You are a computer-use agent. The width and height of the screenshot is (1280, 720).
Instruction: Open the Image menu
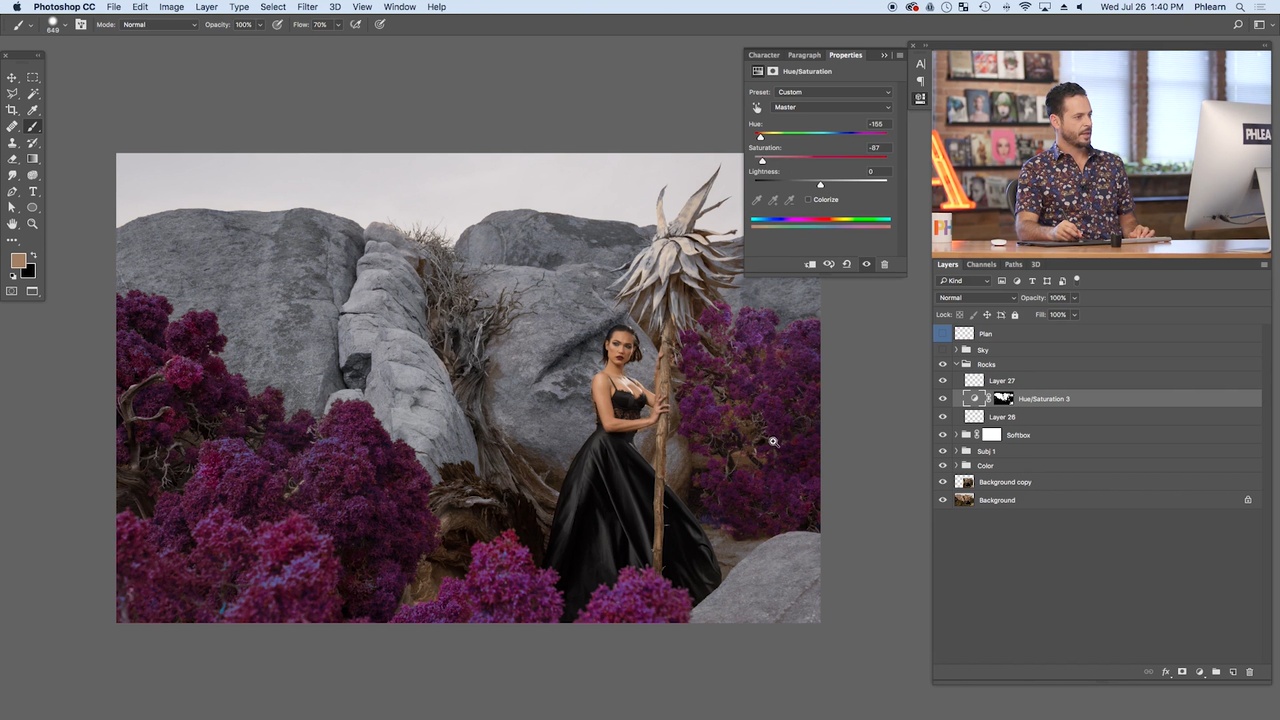(x=171, y=7)
